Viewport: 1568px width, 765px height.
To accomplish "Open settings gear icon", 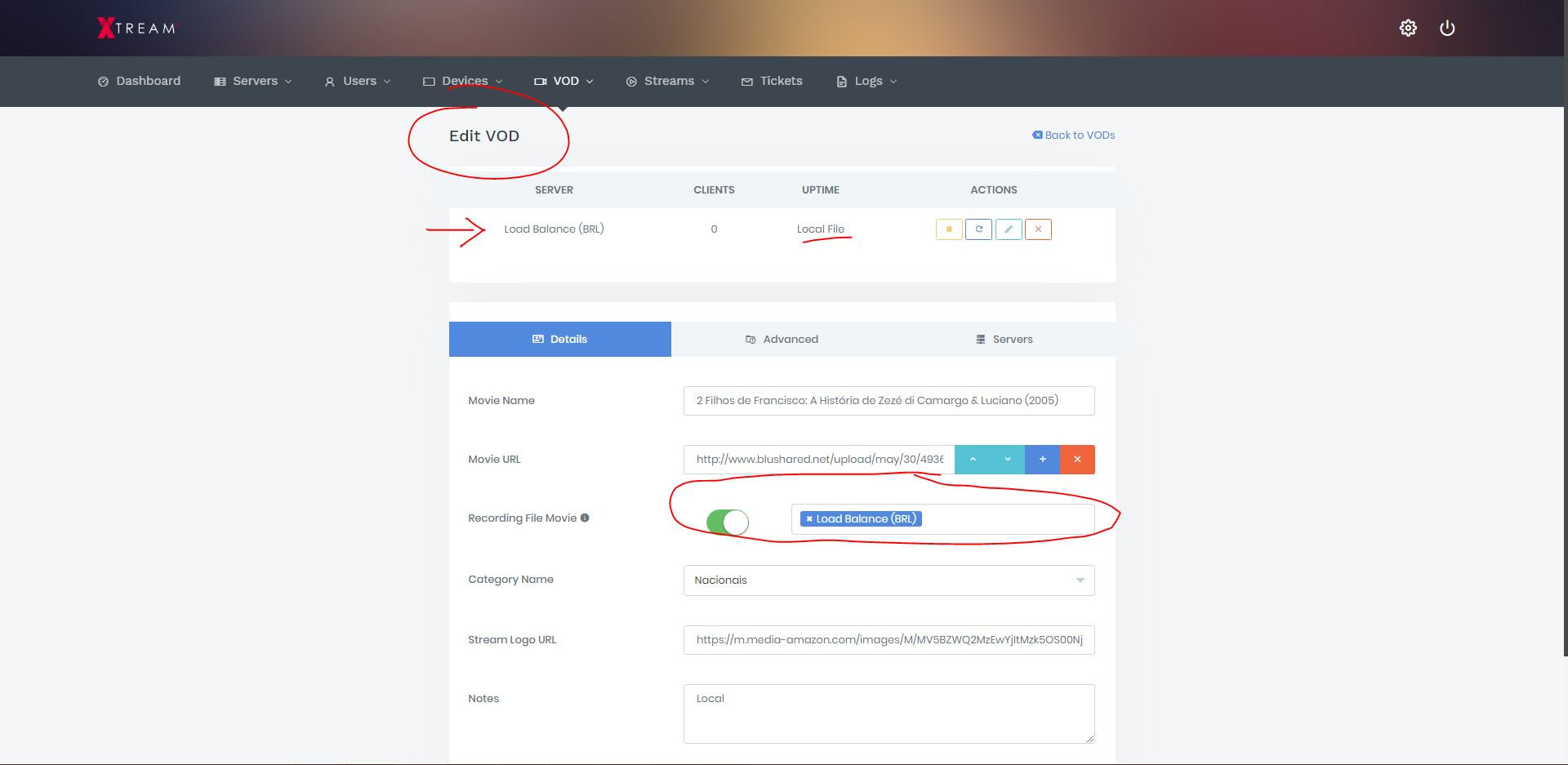I will tap(1408, 29).
